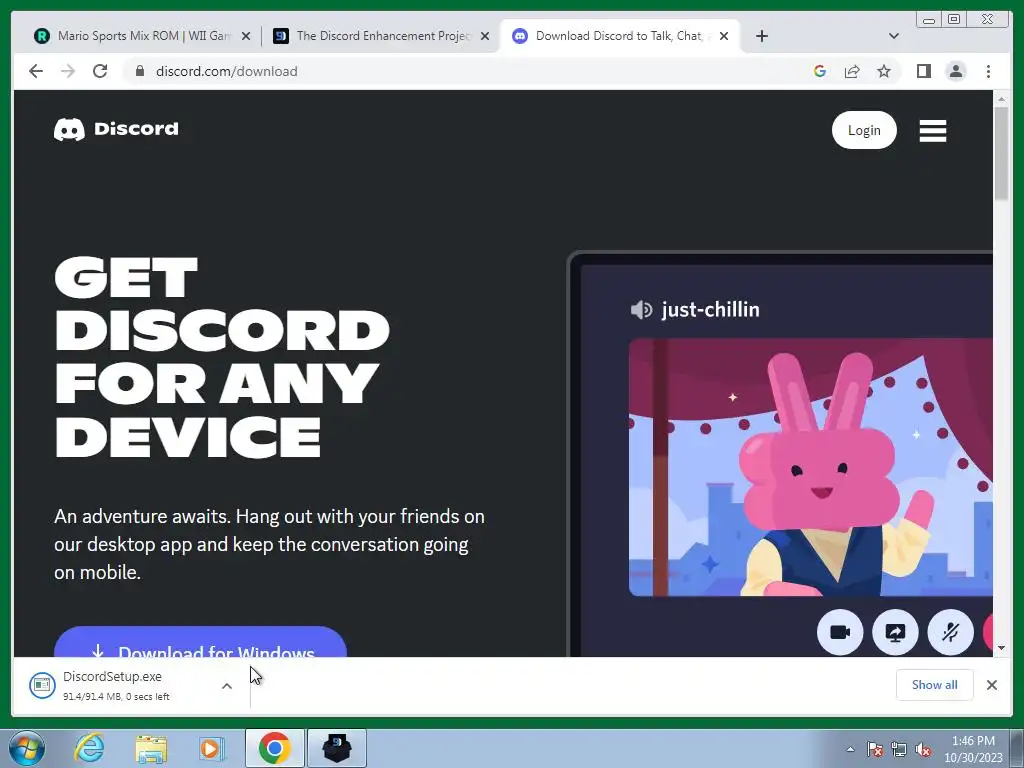1024x768 pixels.
Task: Reload the Discord download page
Action: [100, 71]
